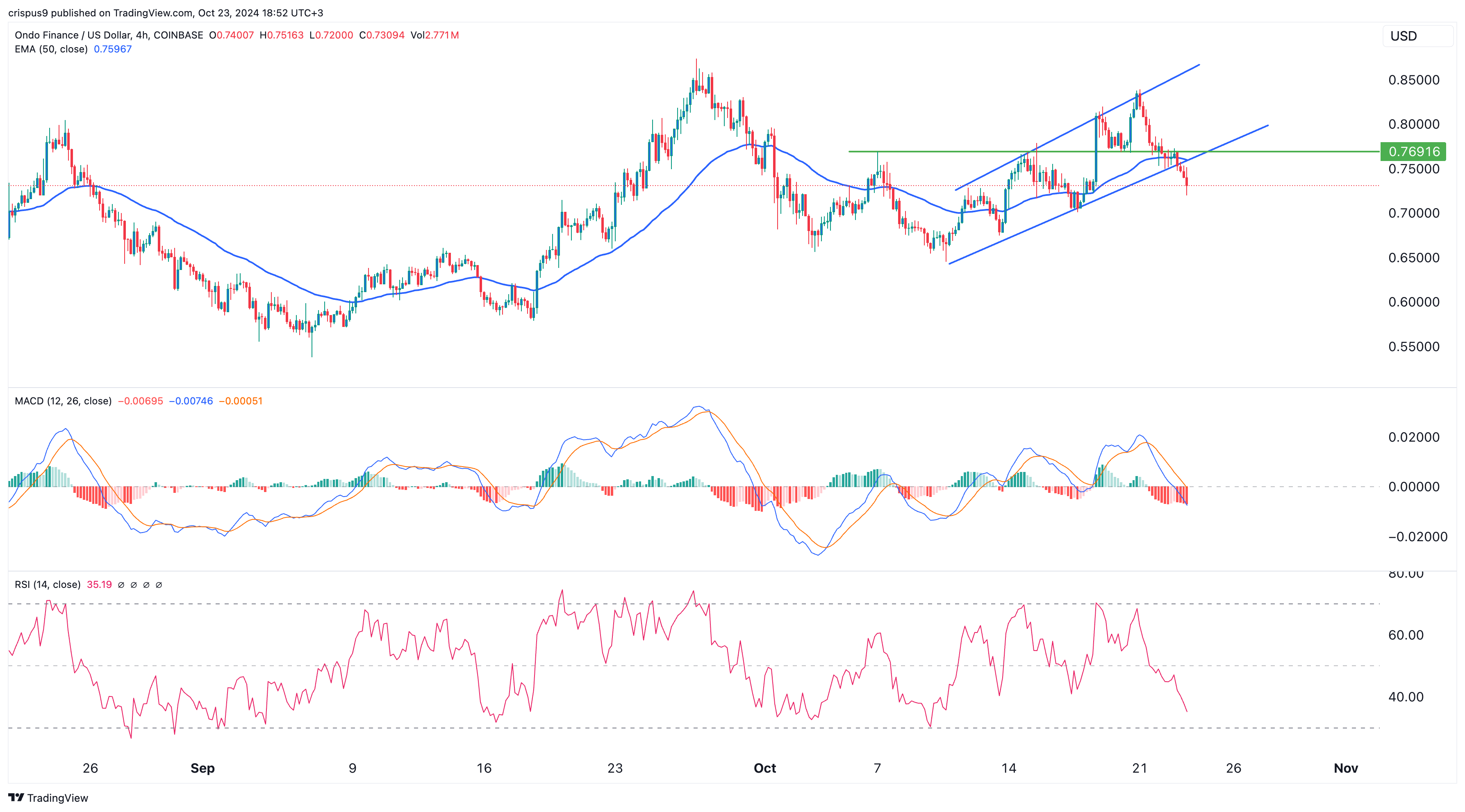1465x812 pixels.
Task: Click the green 0.76916 price label
Action: [x=1413, y=151]
